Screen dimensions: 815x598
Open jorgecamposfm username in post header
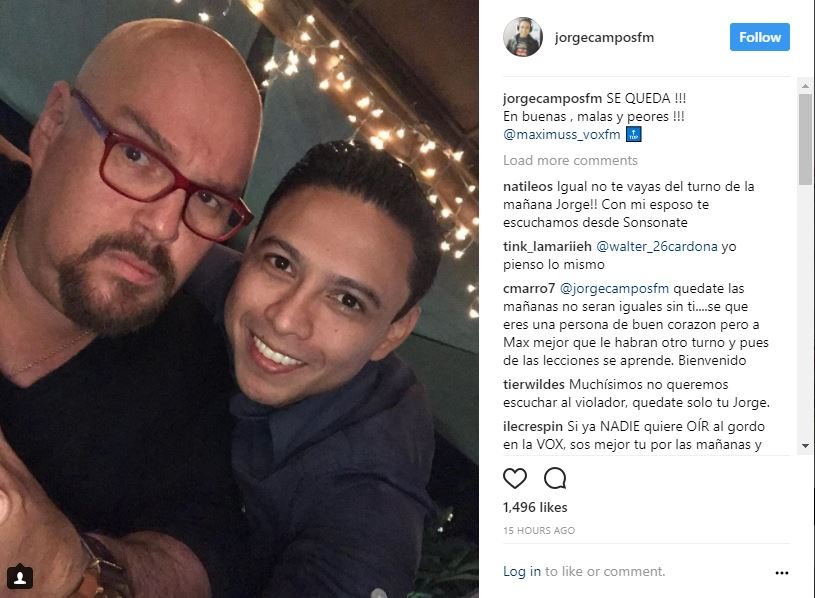604,37
